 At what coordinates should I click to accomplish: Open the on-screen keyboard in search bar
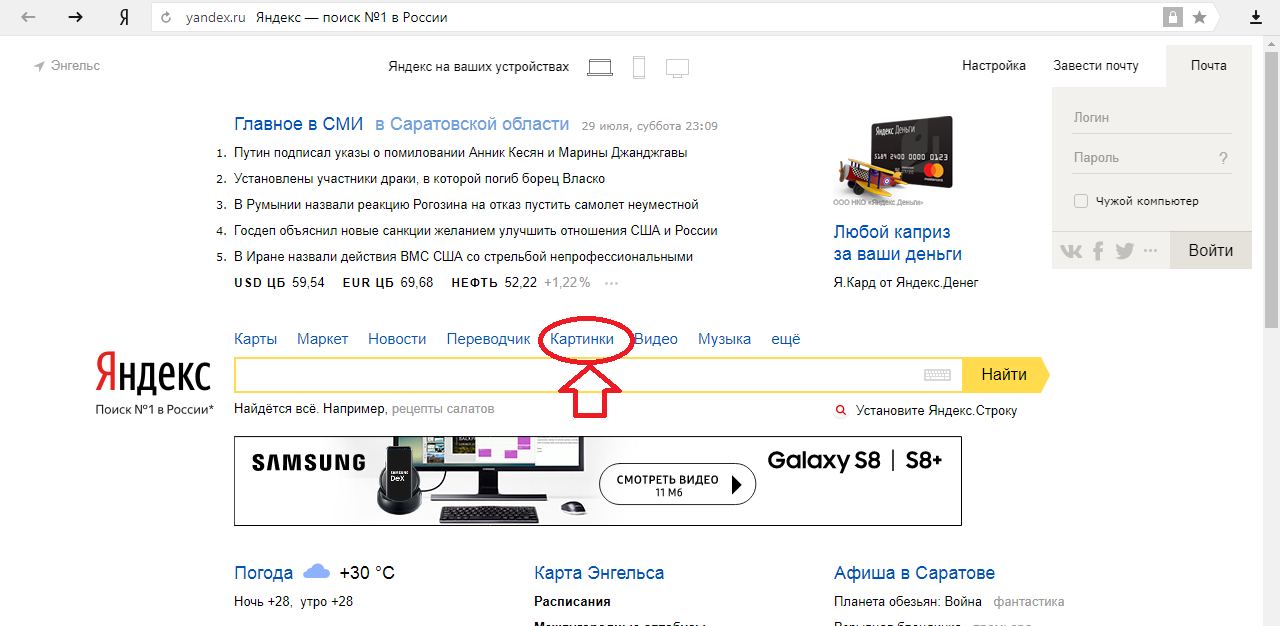[x=937, y=375]
